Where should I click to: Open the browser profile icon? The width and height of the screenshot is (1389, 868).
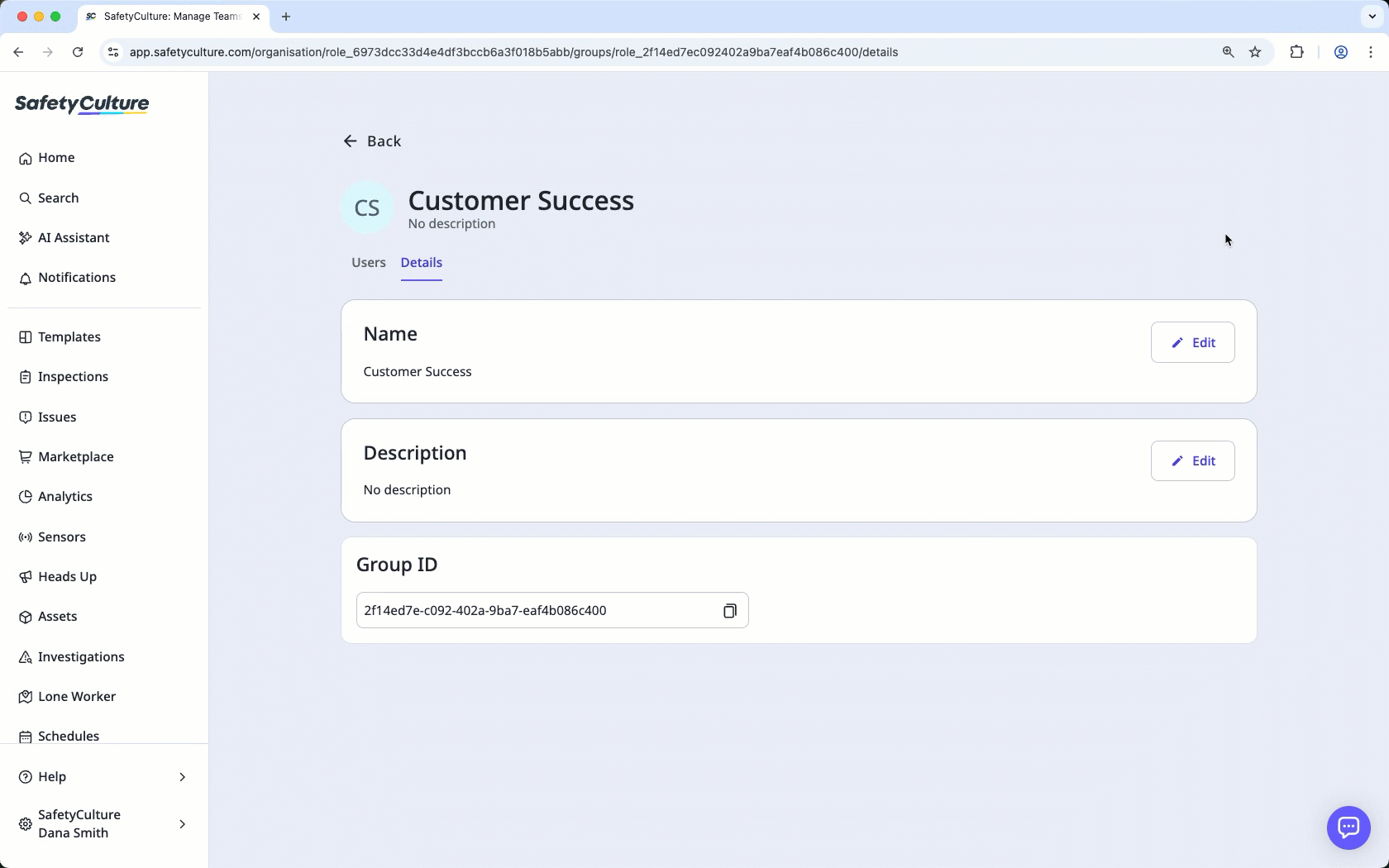tap(1341, 52)
